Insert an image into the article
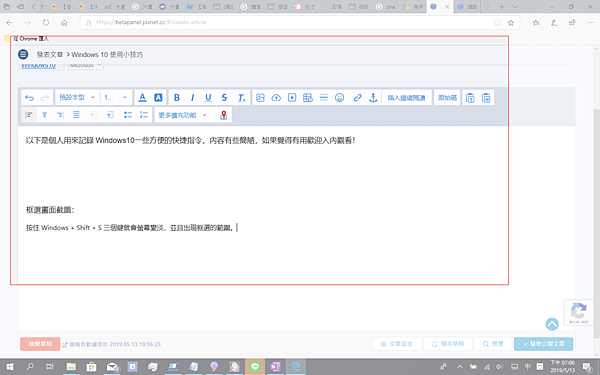The image size is (600, 375). tap(260, 98)
